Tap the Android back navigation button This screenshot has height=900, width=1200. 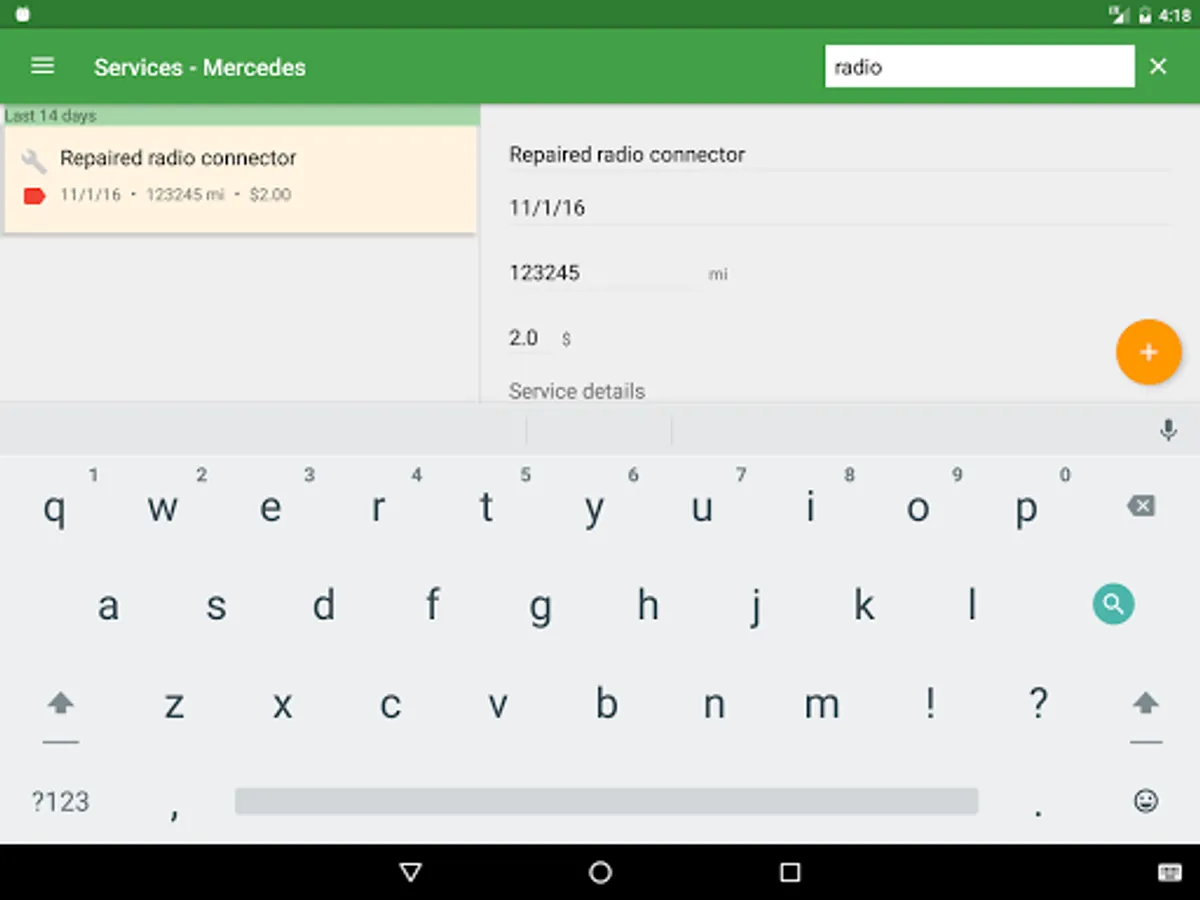click(410, 872)
